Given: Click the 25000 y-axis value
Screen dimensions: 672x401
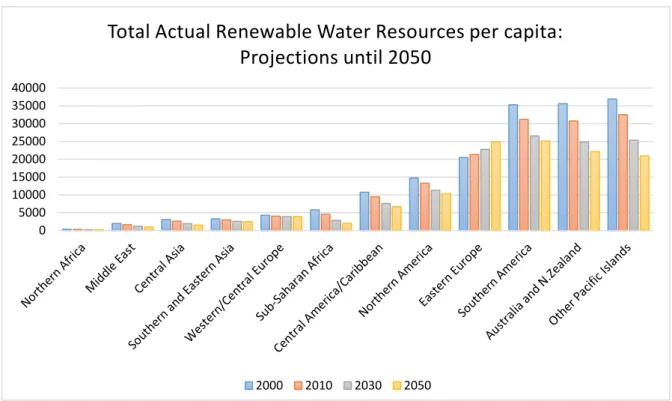Looking at the screenshot, I should [x=29, y=141].
